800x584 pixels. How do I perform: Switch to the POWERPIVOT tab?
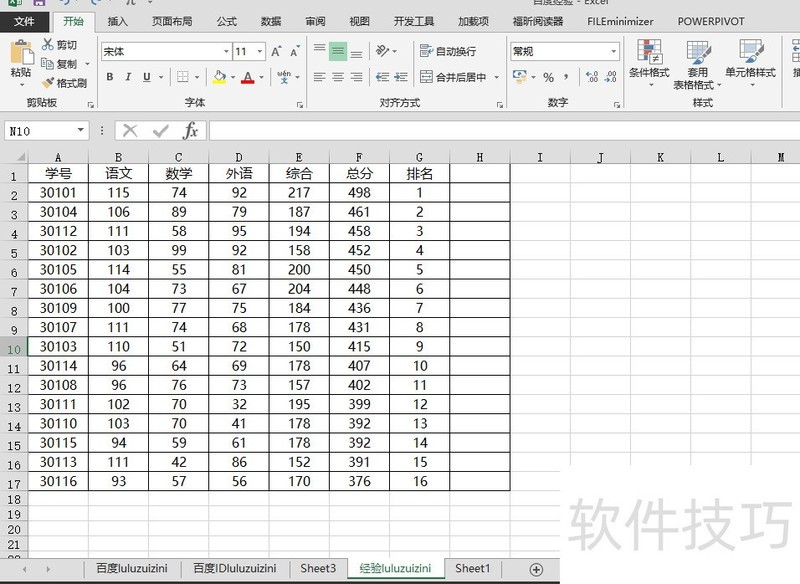click(x=711, y=21)
